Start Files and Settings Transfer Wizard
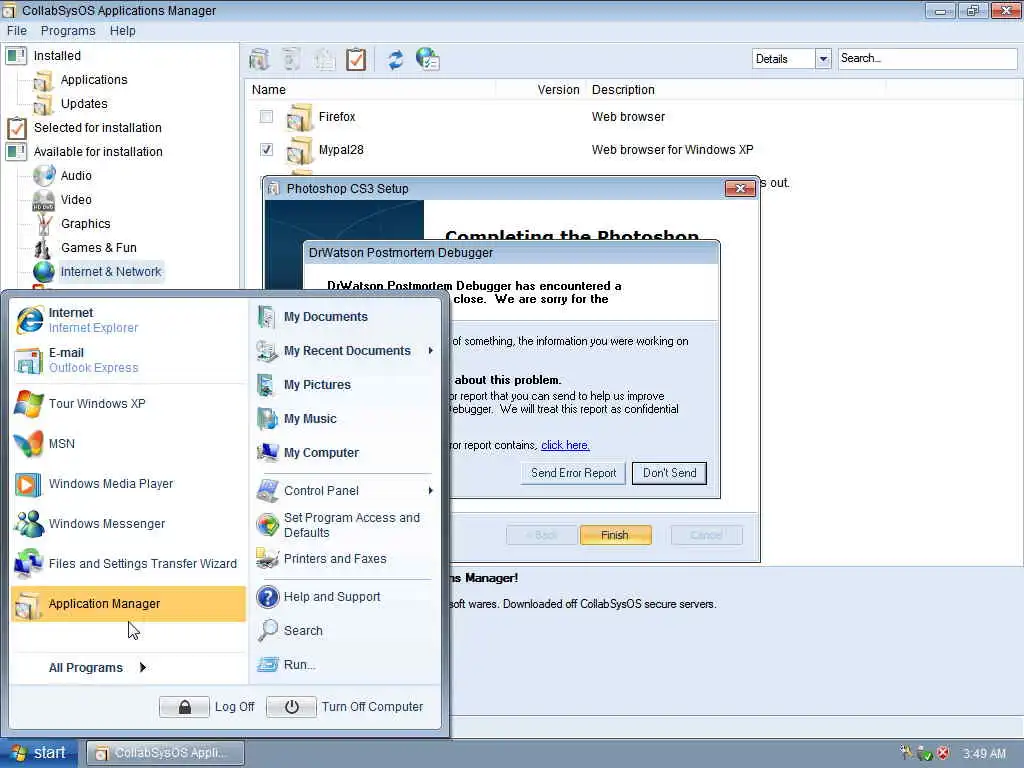 (128, 564)
